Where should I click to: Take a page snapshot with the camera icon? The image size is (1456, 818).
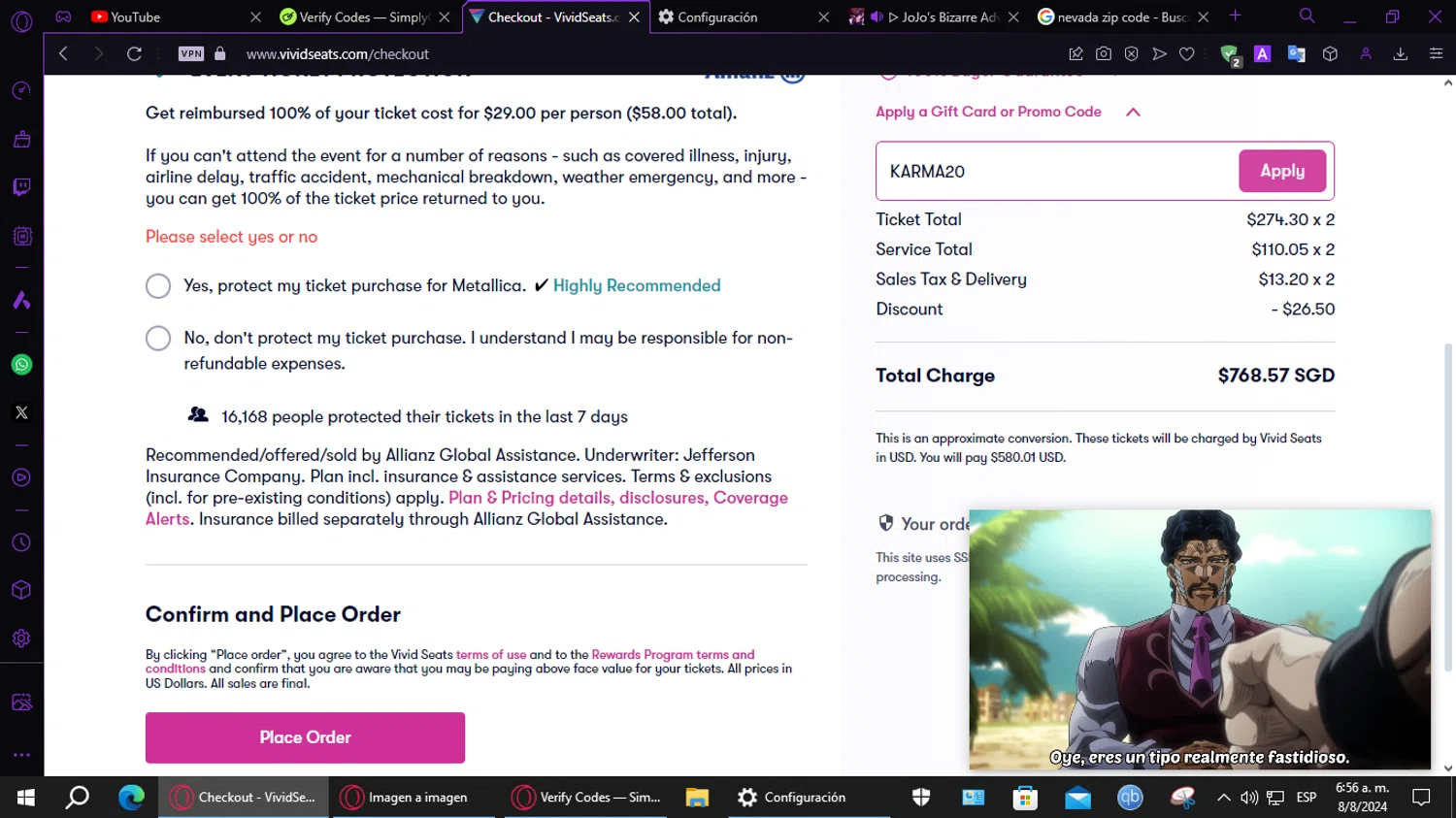click(1104, 54)
